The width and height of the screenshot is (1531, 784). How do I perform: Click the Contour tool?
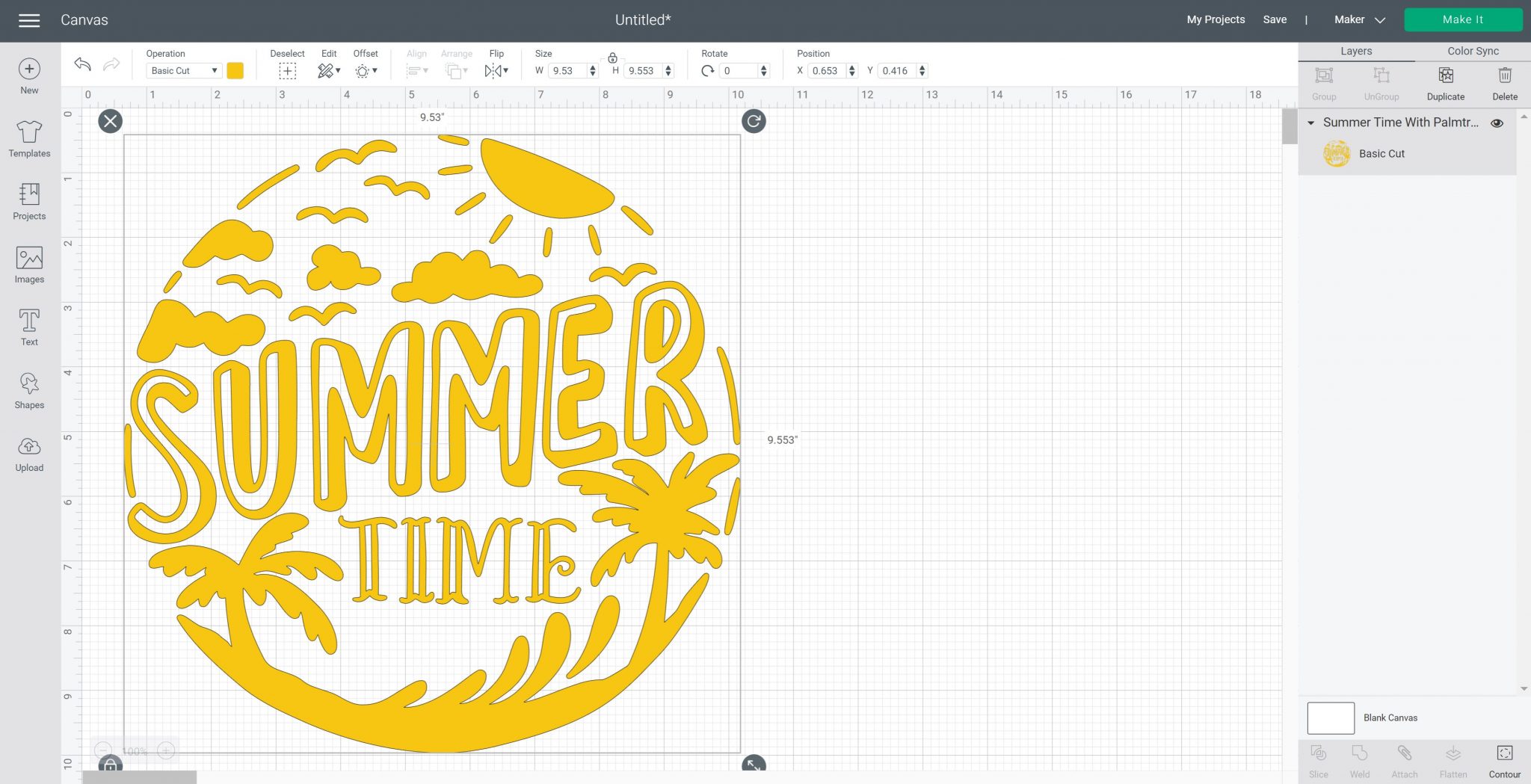pos(1505,753)
